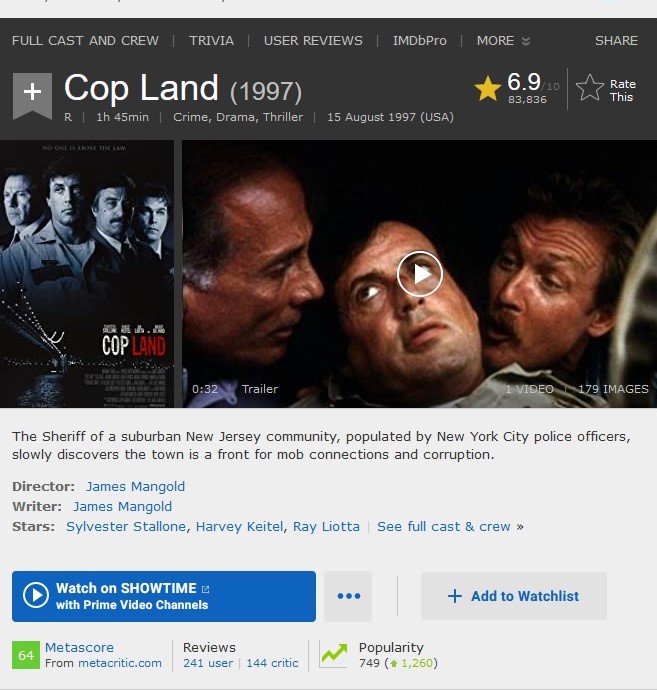Open the three-dots more watch options
The height and width of the screenshot is (690, 657).
(349, 596)
